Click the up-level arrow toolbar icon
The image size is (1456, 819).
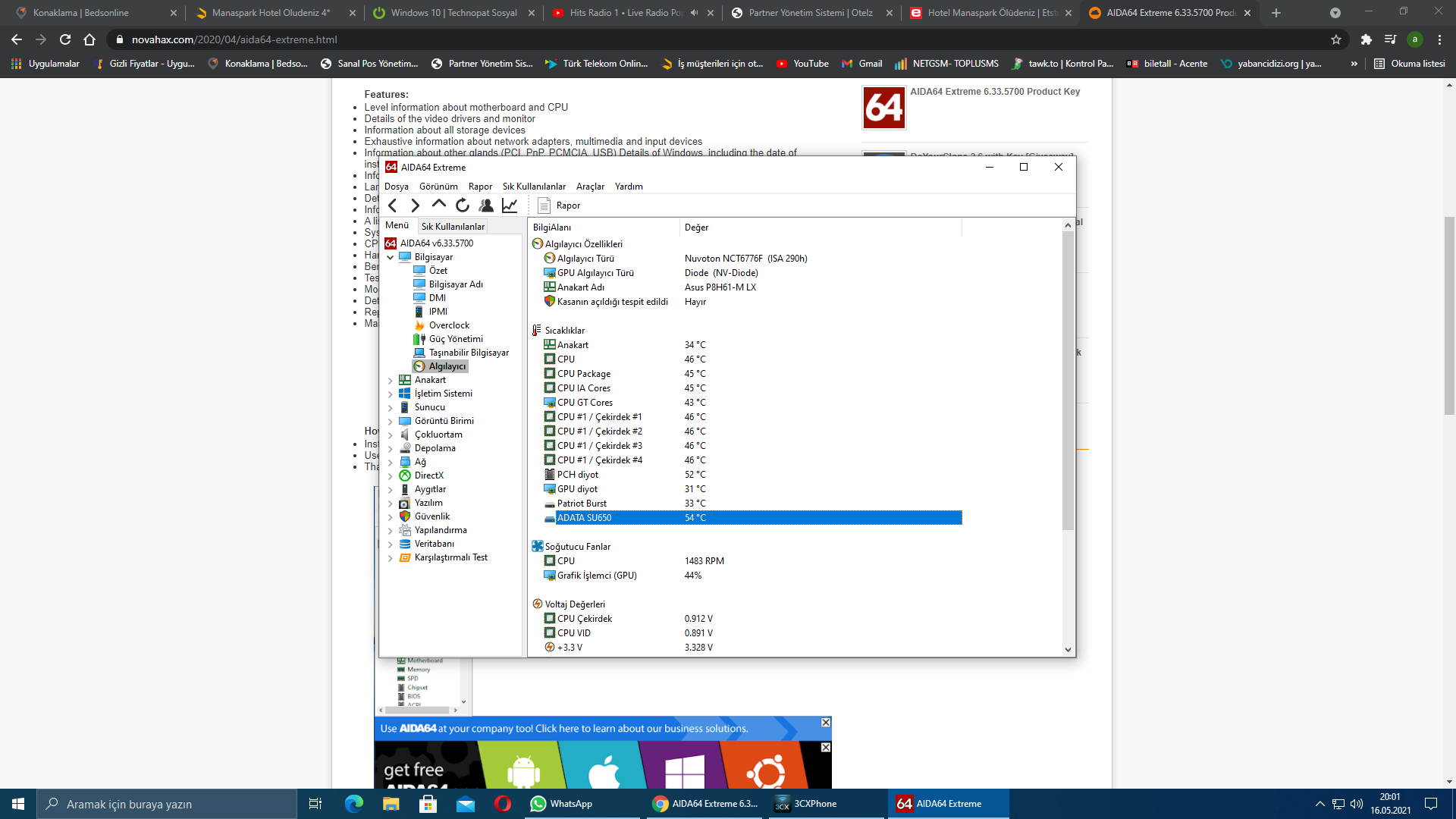point(438,204)
